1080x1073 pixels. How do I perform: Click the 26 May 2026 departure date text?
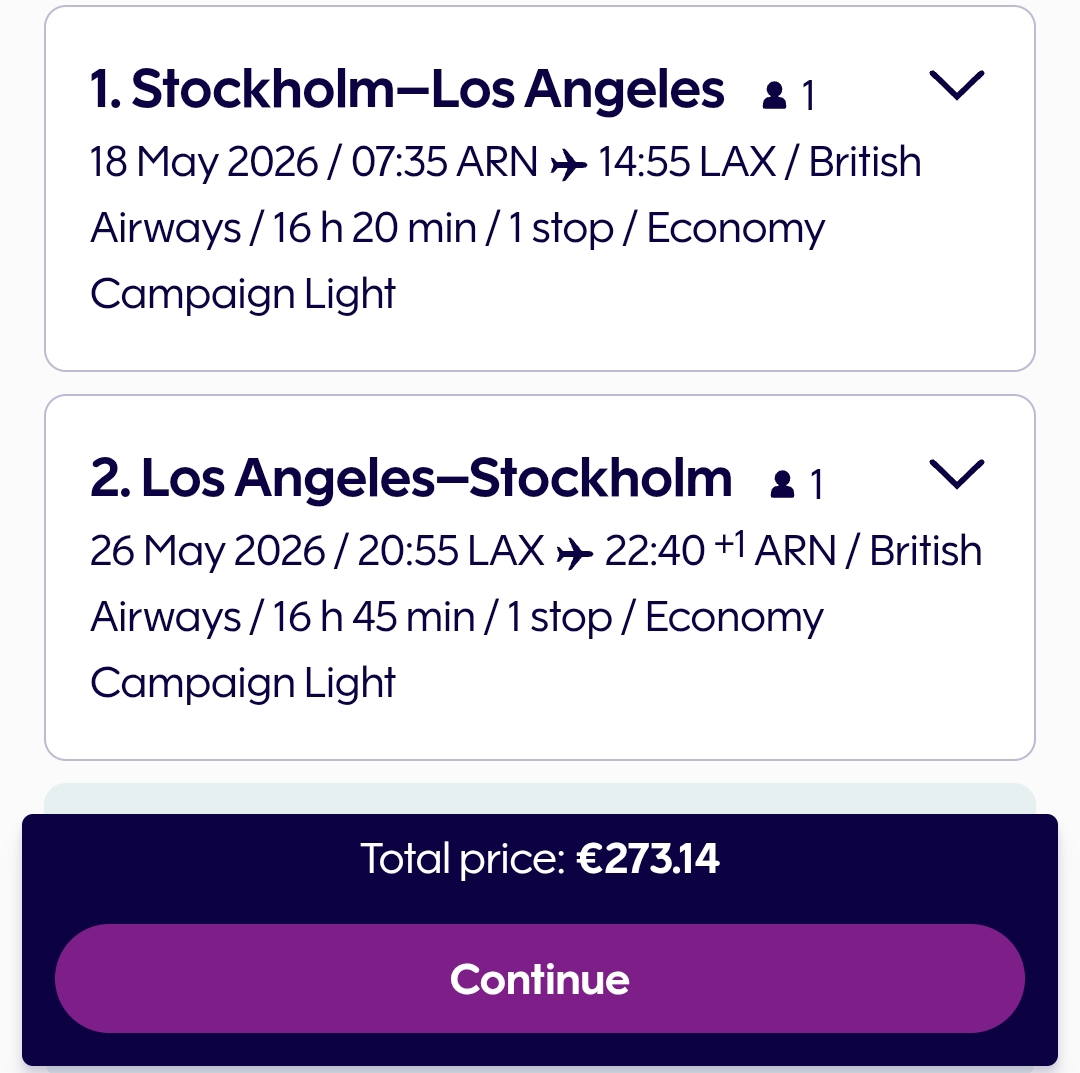click(x=207, y=552)
